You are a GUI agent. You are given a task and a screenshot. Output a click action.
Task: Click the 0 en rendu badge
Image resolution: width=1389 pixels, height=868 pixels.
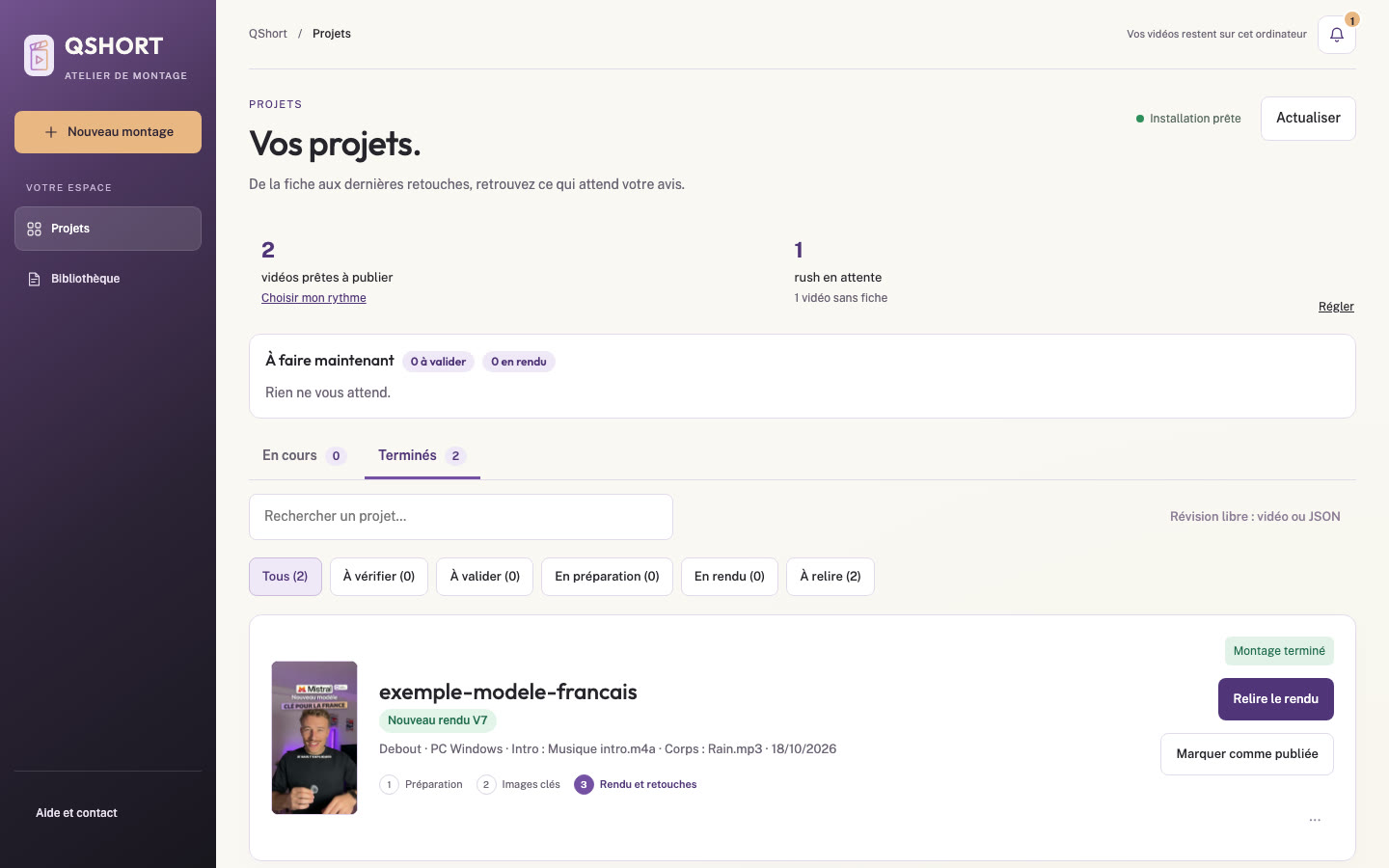point(519,362)
